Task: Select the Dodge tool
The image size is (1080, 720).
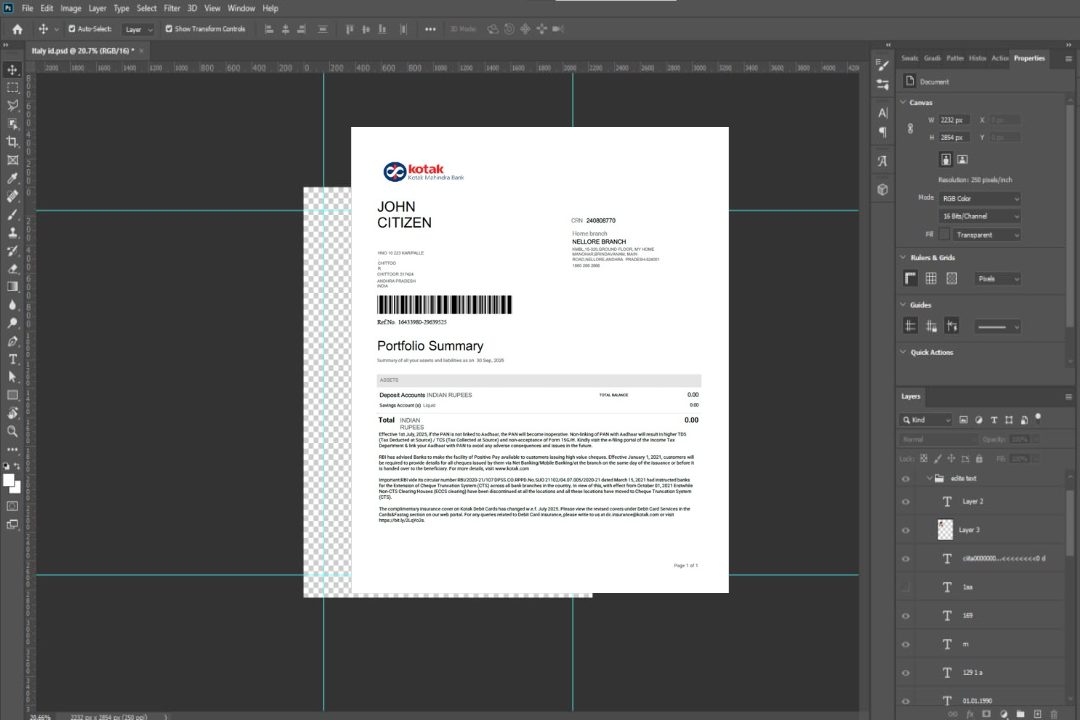Action: 12,322
